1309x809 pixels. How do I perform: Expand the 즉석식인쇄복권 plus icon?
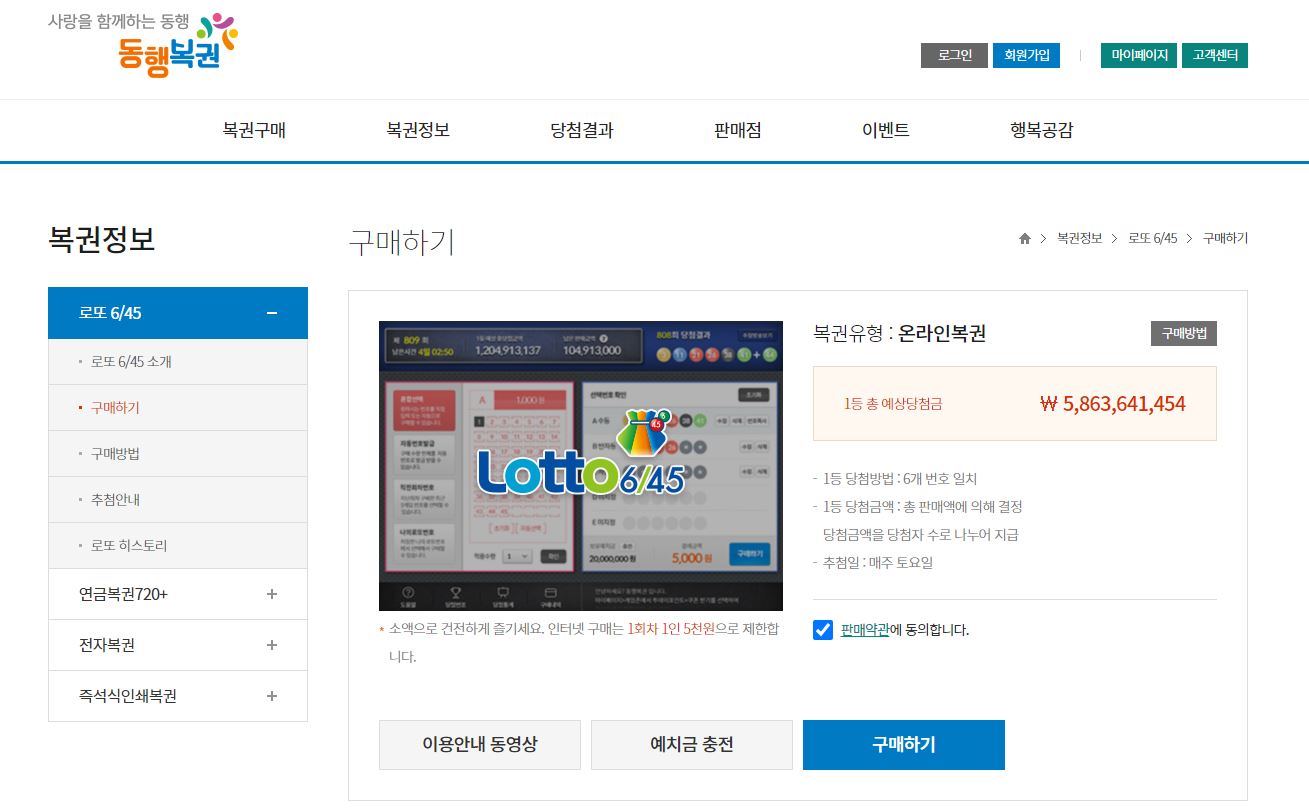tap(272, 696)
